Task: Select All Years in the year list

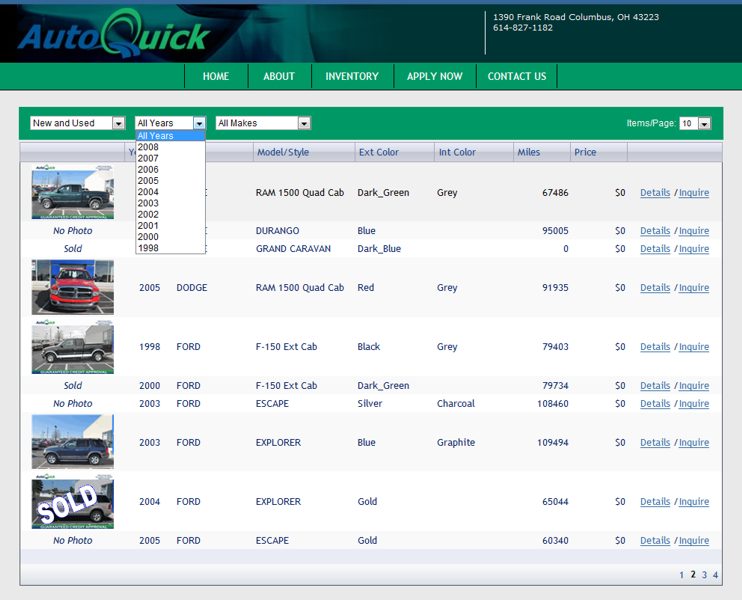Action: click(170, 136)
